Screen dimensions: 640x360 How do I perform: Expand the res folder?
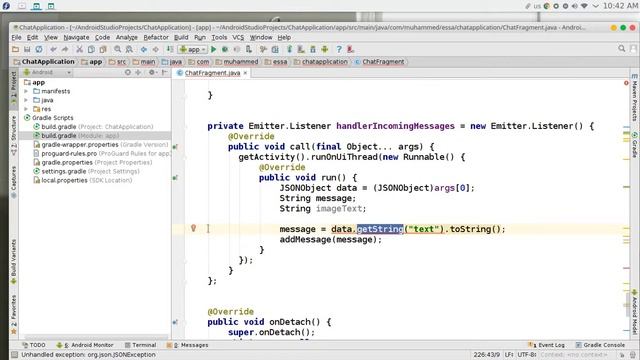(x=26, y=109)
